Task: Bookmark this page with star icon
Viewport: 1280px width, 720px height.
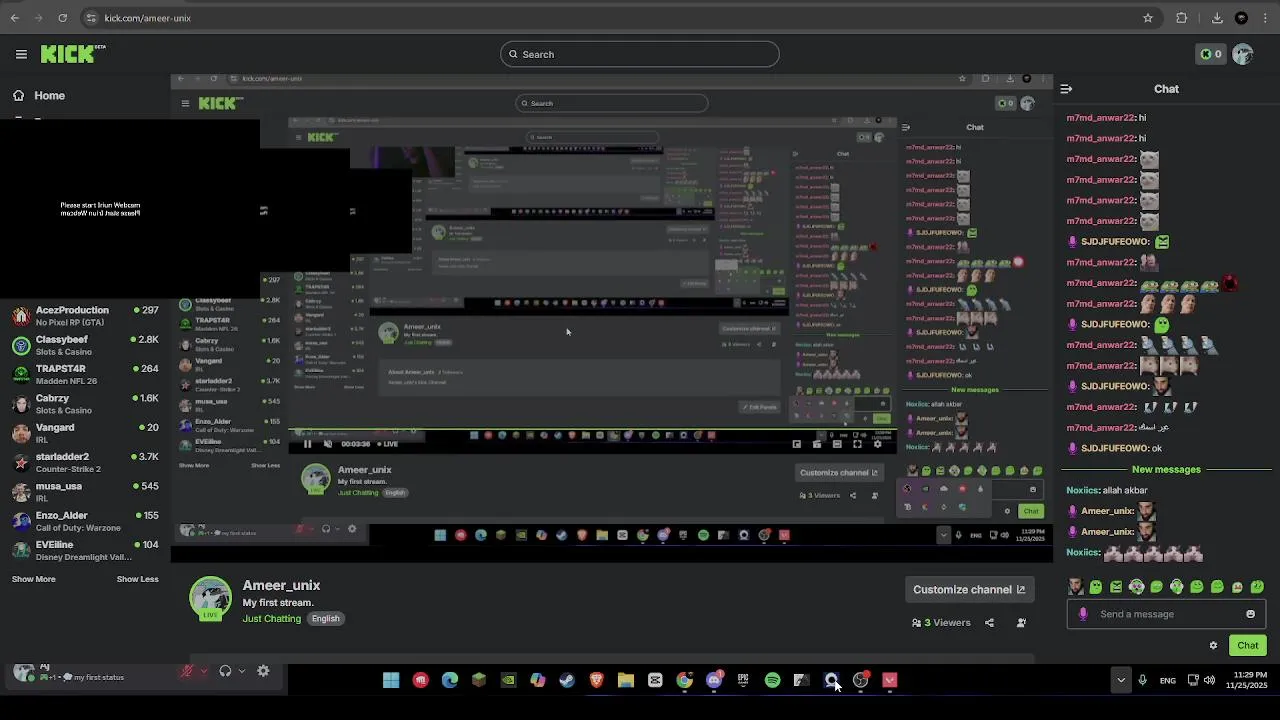Action: point(1148,18)
